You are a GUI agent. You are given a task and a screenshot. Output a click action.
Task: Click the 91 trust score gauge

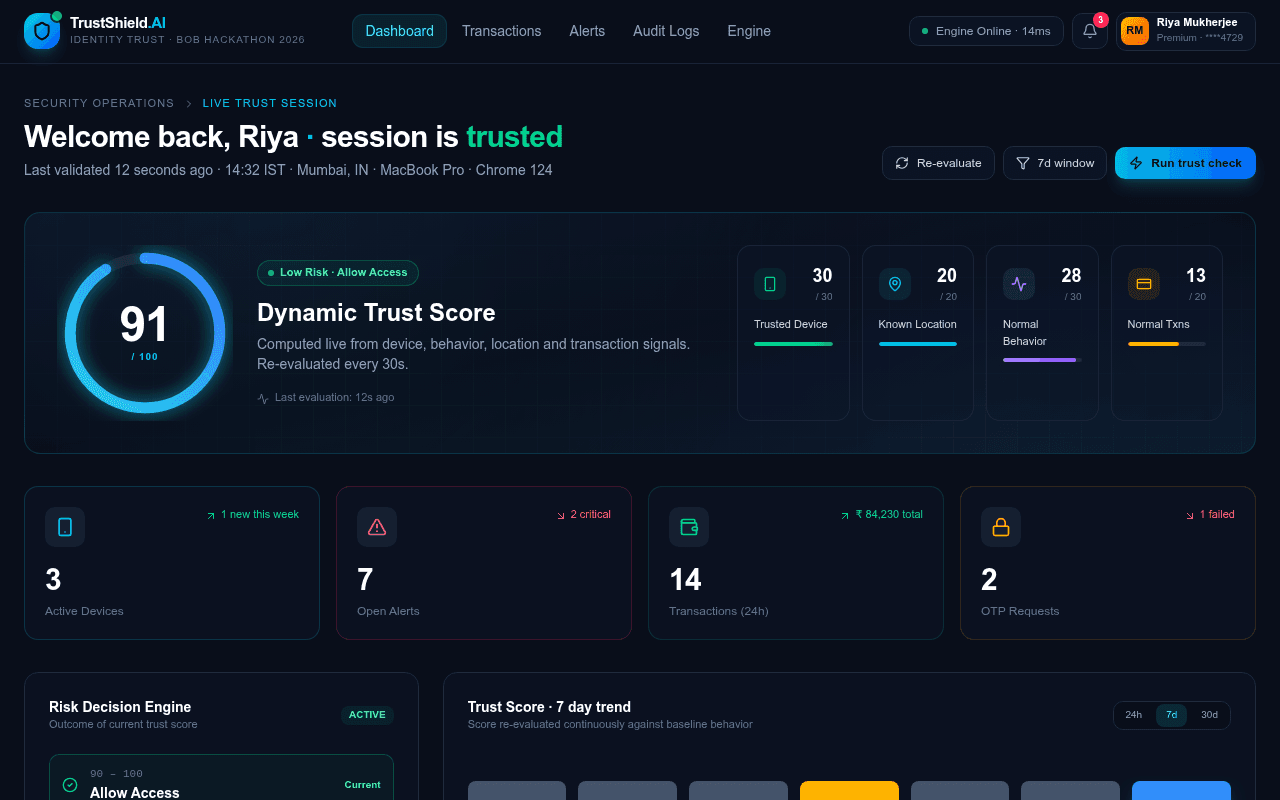click(x=145, y=333)
